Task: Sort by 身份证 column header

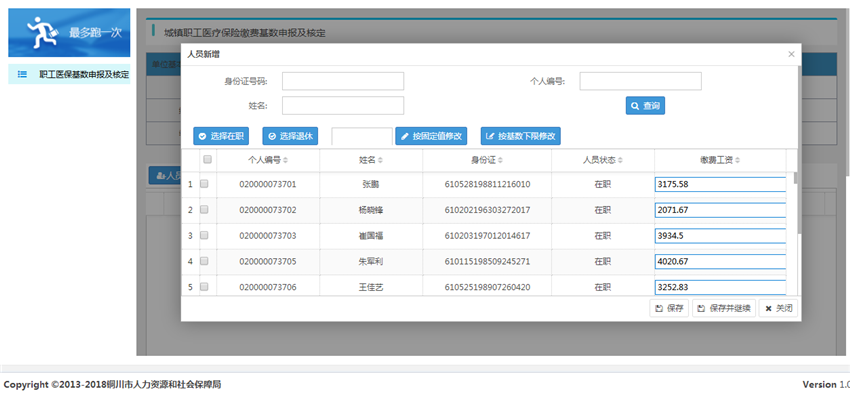Action: [x=487, y=160]
